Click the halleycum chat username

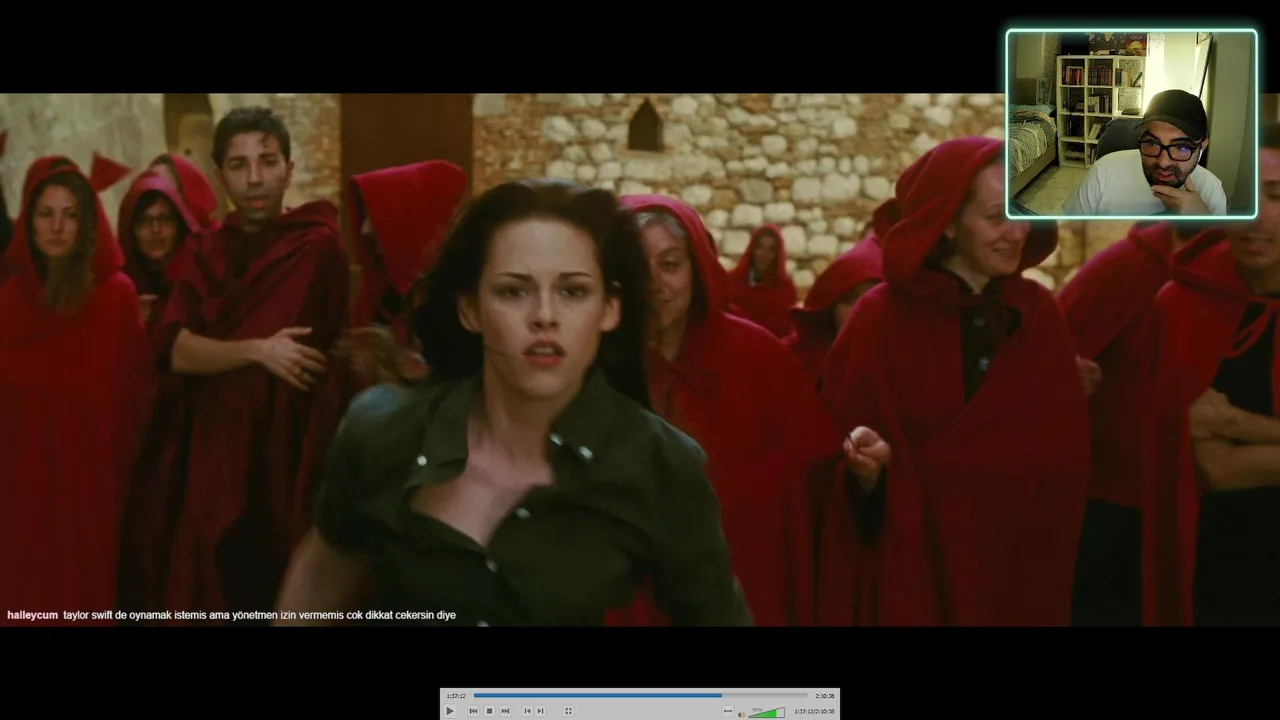click(32, 615)
